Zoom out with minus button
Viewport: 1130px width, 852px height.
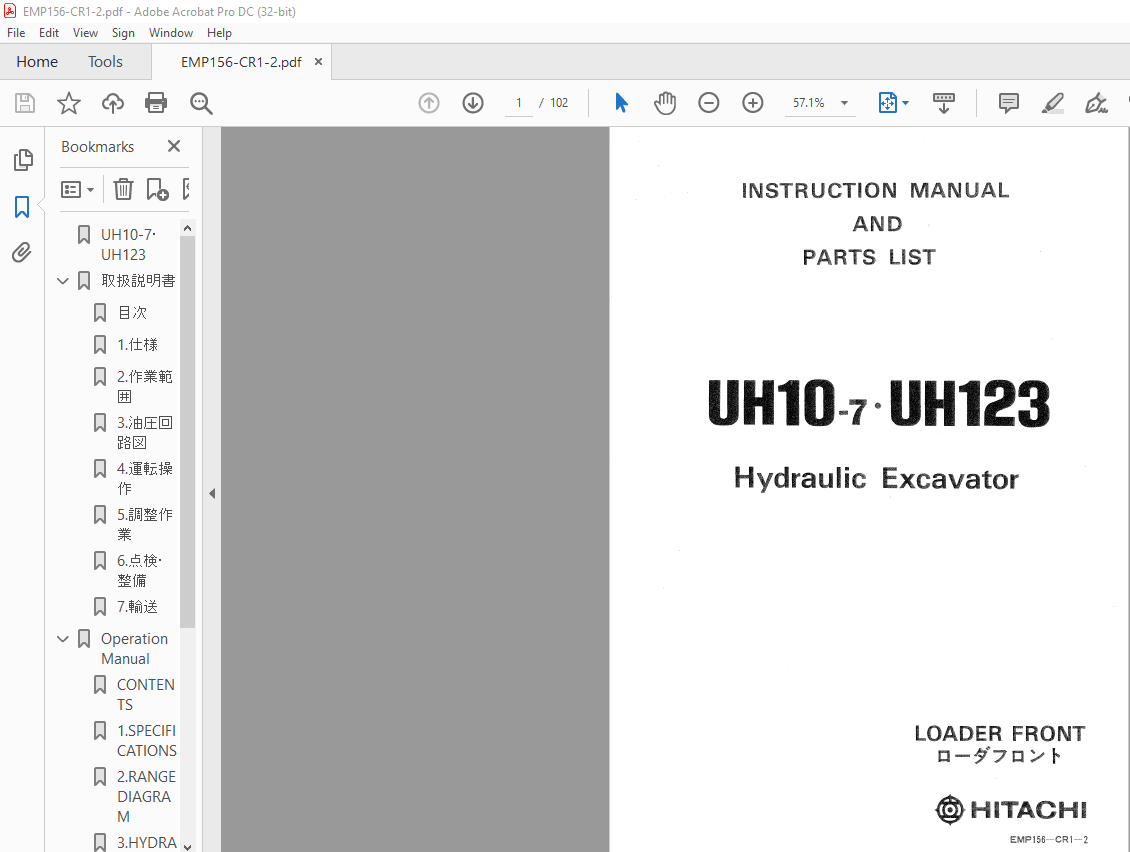pos(708,103)
